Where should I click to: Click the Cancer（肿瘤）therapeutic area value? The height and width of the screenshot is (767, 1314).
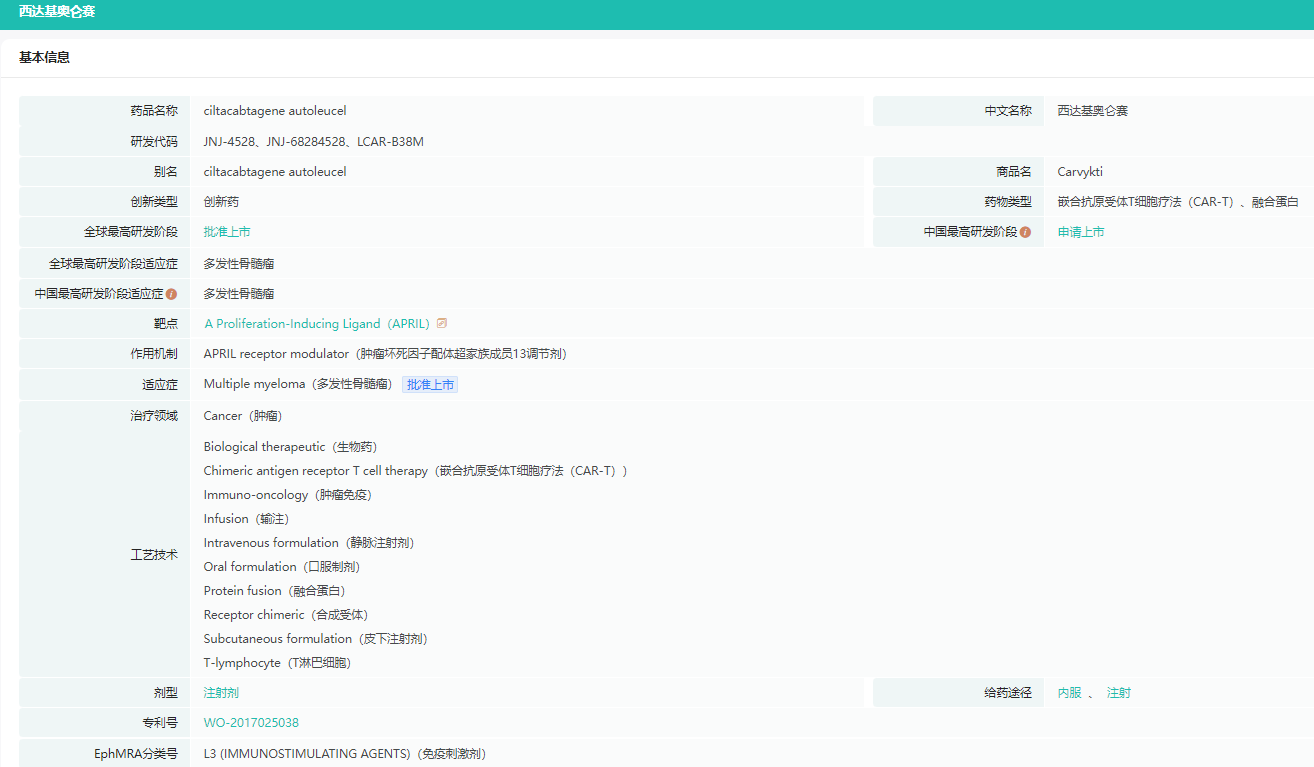243,416
